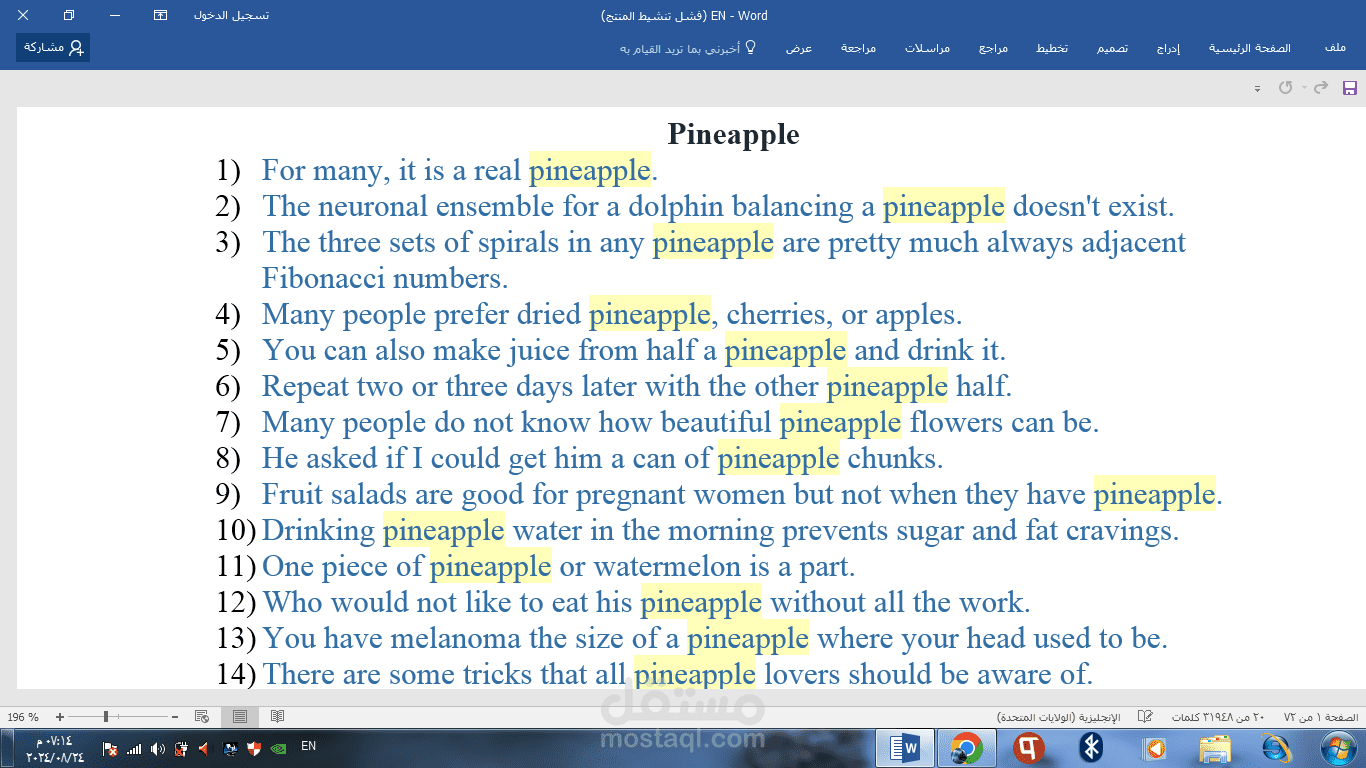This screenshot has width=1366, height=768.
Task: Select the Print Layout view icon
Action: tap(240, 717)
